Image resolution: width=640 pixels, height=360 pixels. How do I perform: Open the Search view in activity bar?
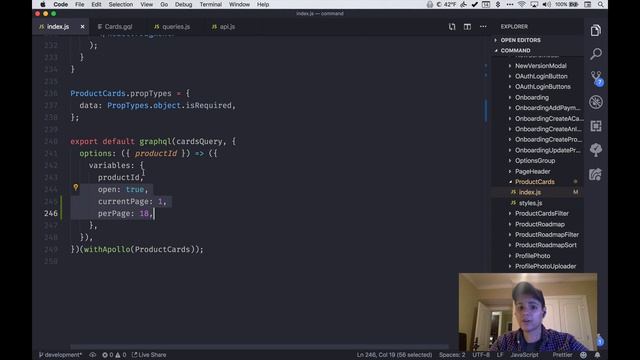point(596,54)
